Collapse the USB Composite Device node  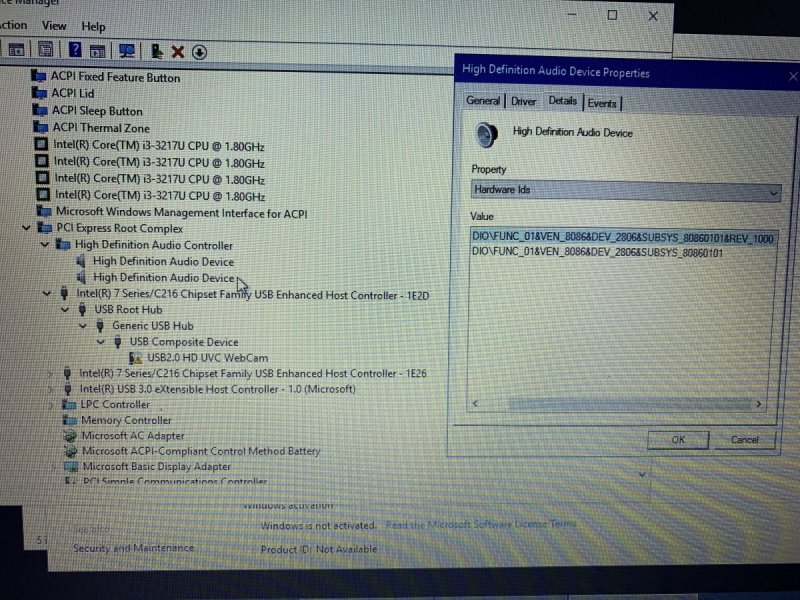coord(101,341)
